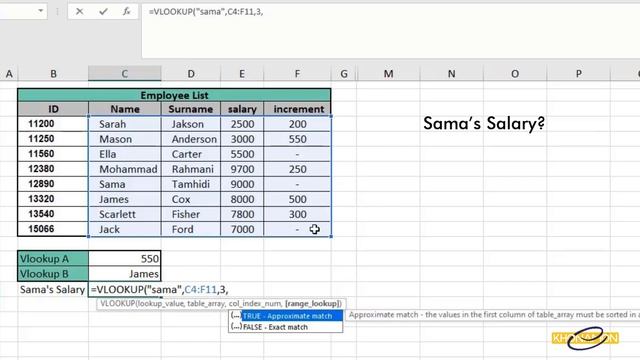Click ID cell 11200
Screen dimensions: 640x360
click(x=53, y=124)
